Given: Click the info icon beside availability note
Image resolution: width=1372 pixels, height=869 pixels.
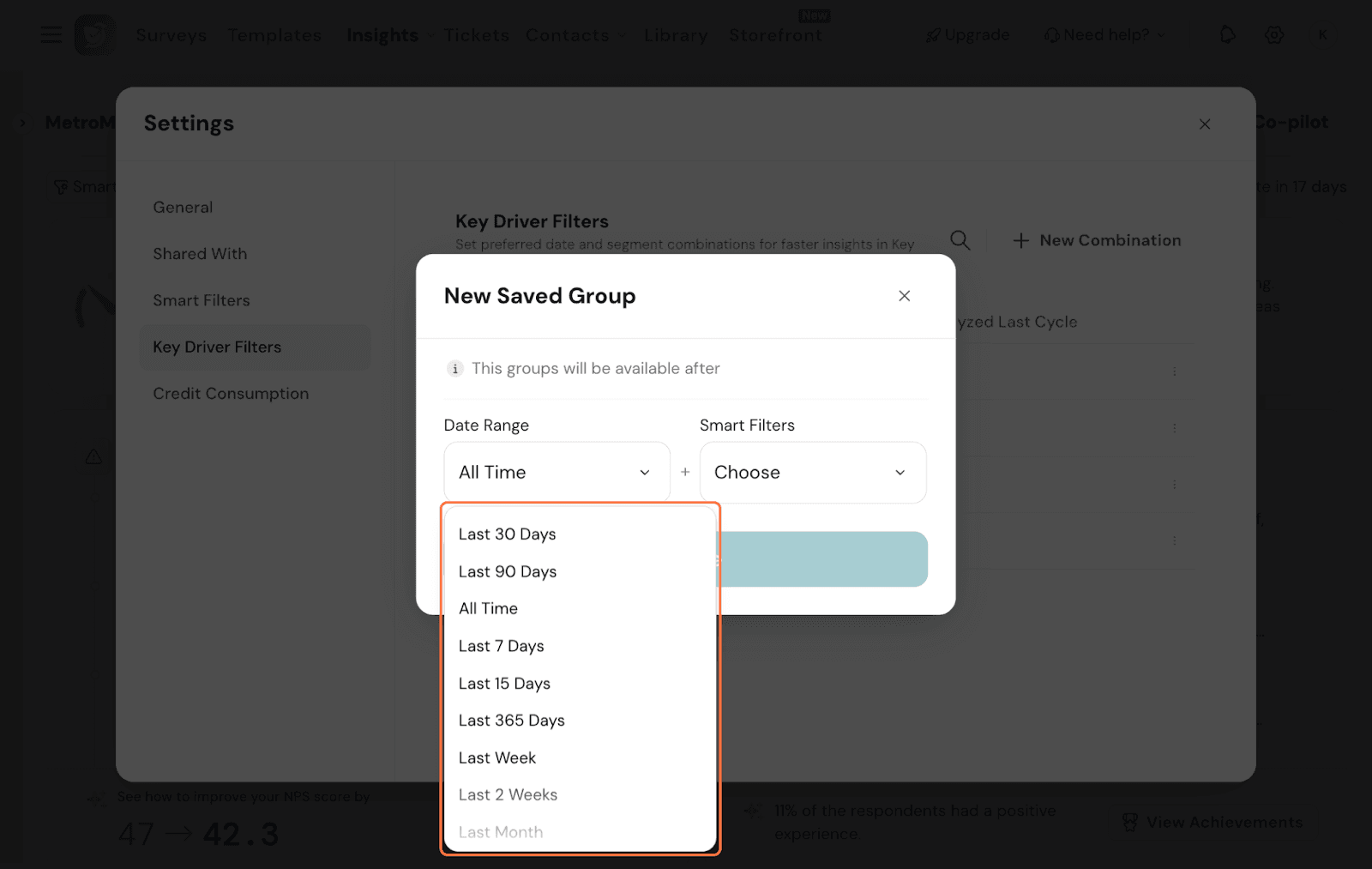Looking at the screenshot, I should [454, 369].
